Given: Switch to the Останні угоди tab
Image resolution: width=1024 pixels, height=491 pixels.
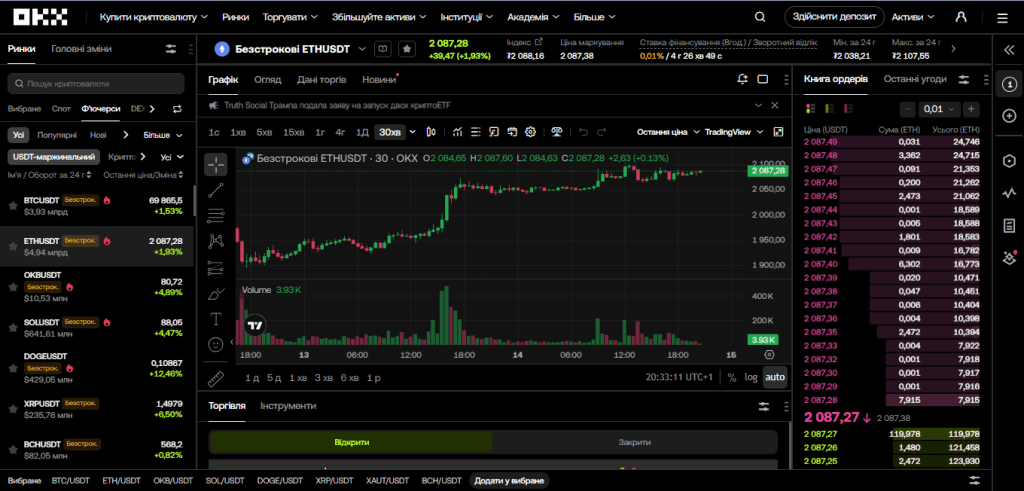Looking at the screenshot, I should 915,79.
